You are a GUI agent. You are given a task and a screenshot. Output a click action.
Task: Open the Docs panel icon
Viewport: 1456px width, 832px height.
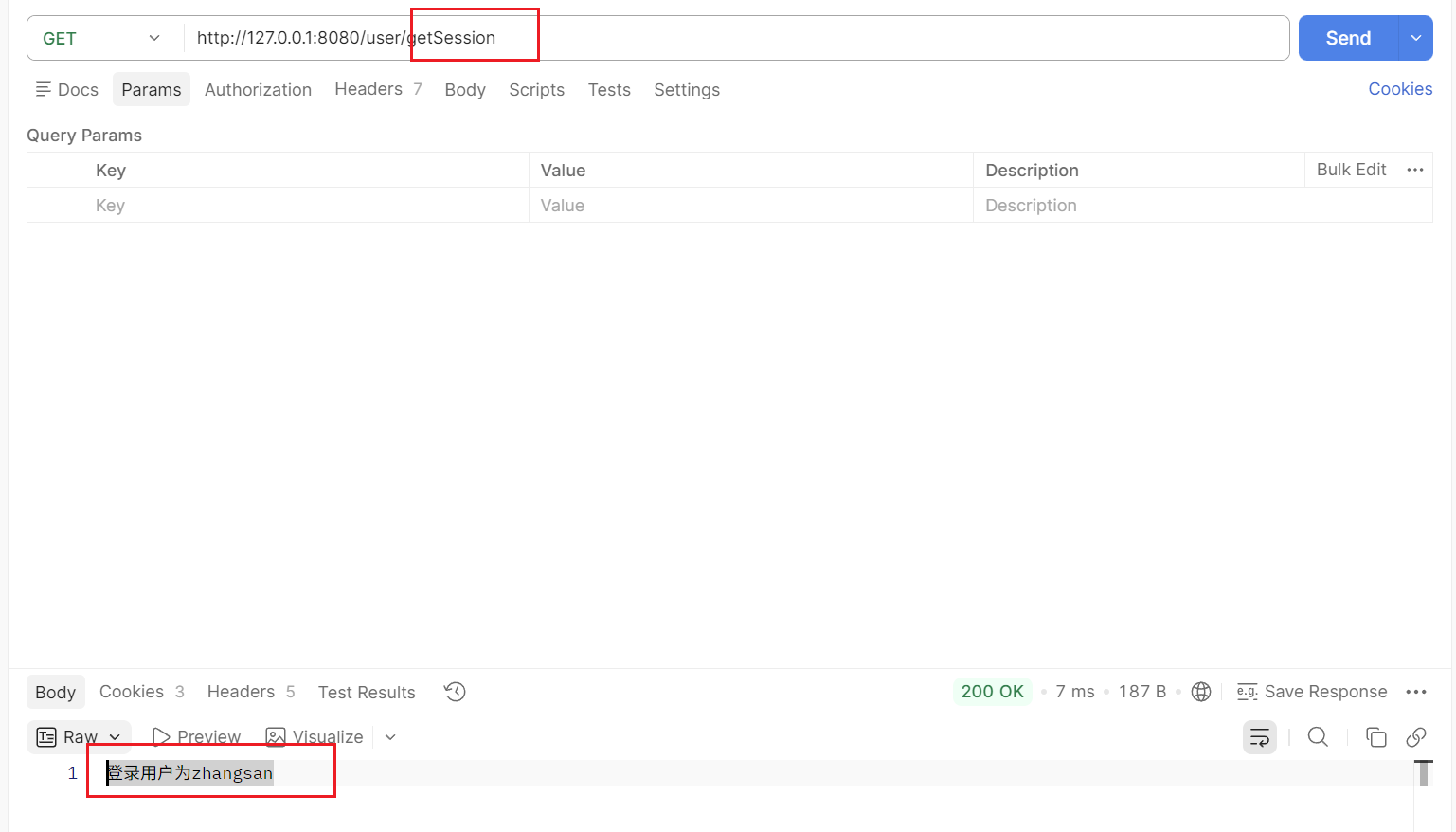[43, 89]
